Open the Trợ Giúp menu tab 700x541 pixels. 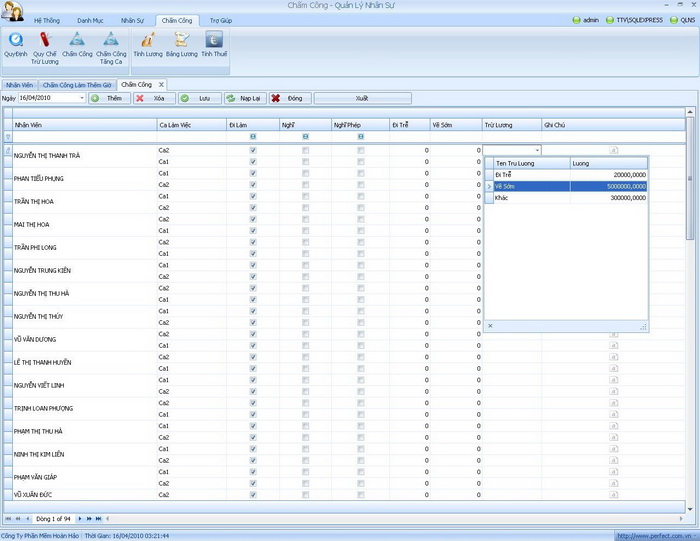tap(221, 21)
